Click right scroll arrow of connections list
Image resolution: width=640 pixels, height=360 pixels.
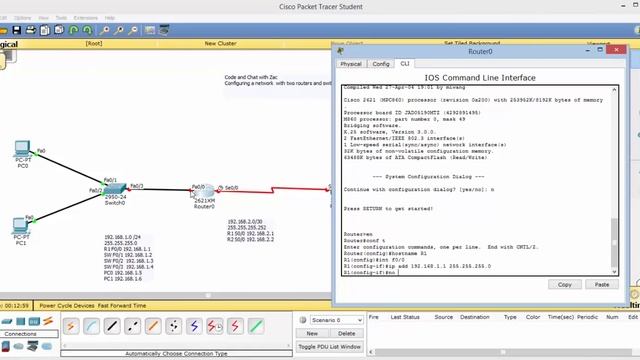pos(289,345)
